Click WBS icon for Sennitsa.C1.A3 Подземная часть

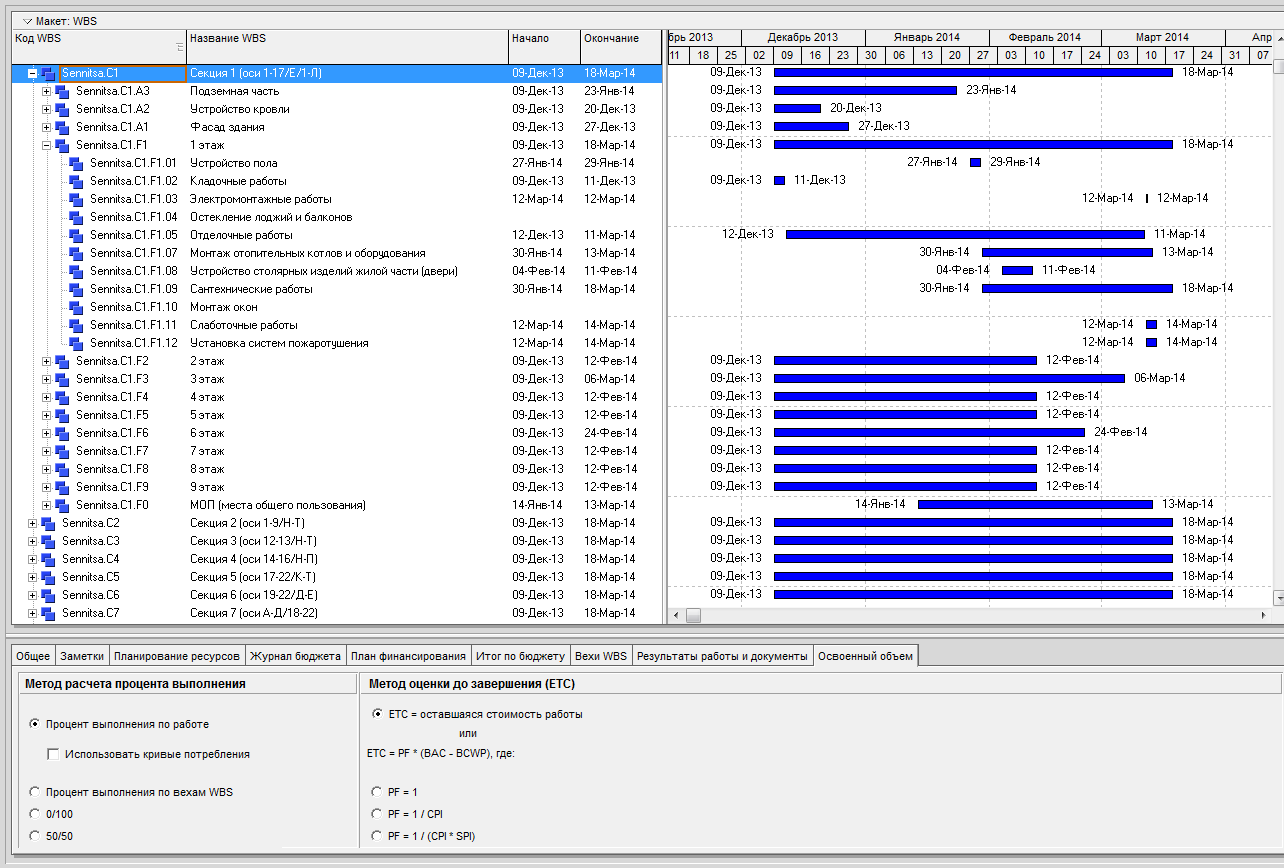click(x=62, y=92)
